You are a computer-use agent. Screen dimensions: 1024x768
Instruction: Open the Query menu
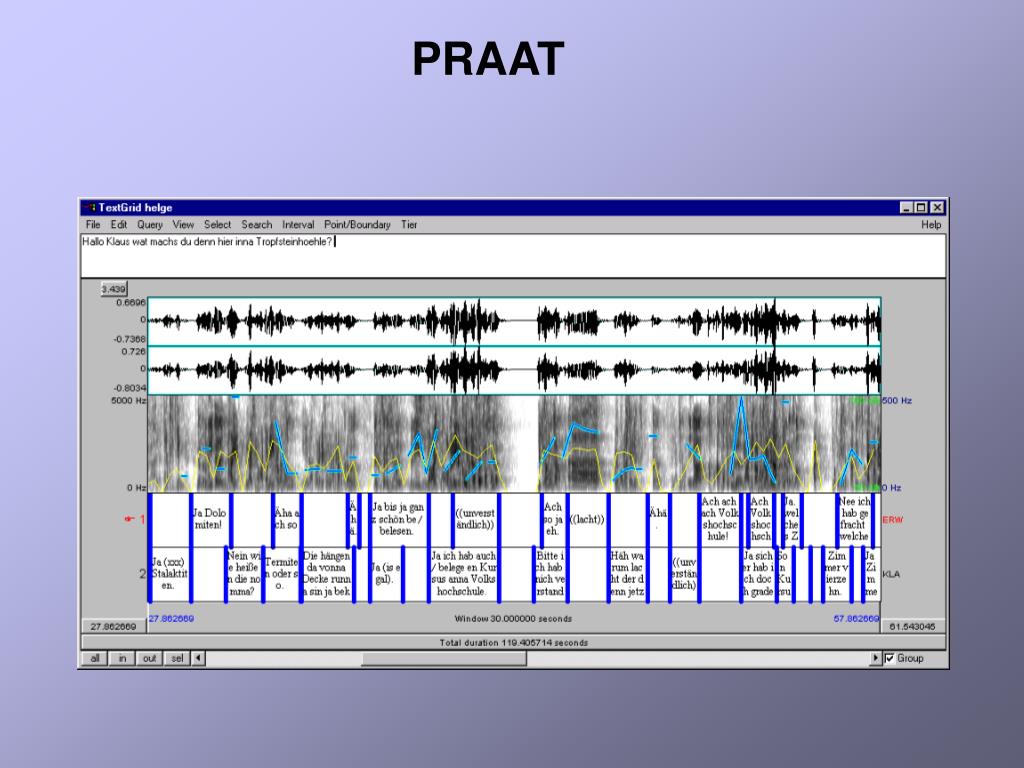150,225
